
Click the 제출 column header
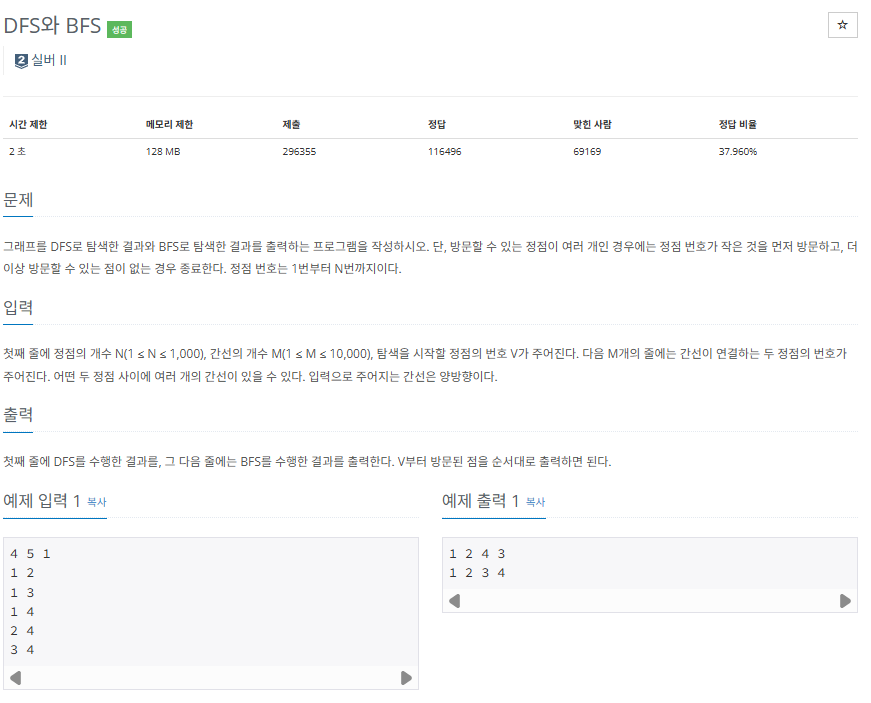[x=291, y=124]
